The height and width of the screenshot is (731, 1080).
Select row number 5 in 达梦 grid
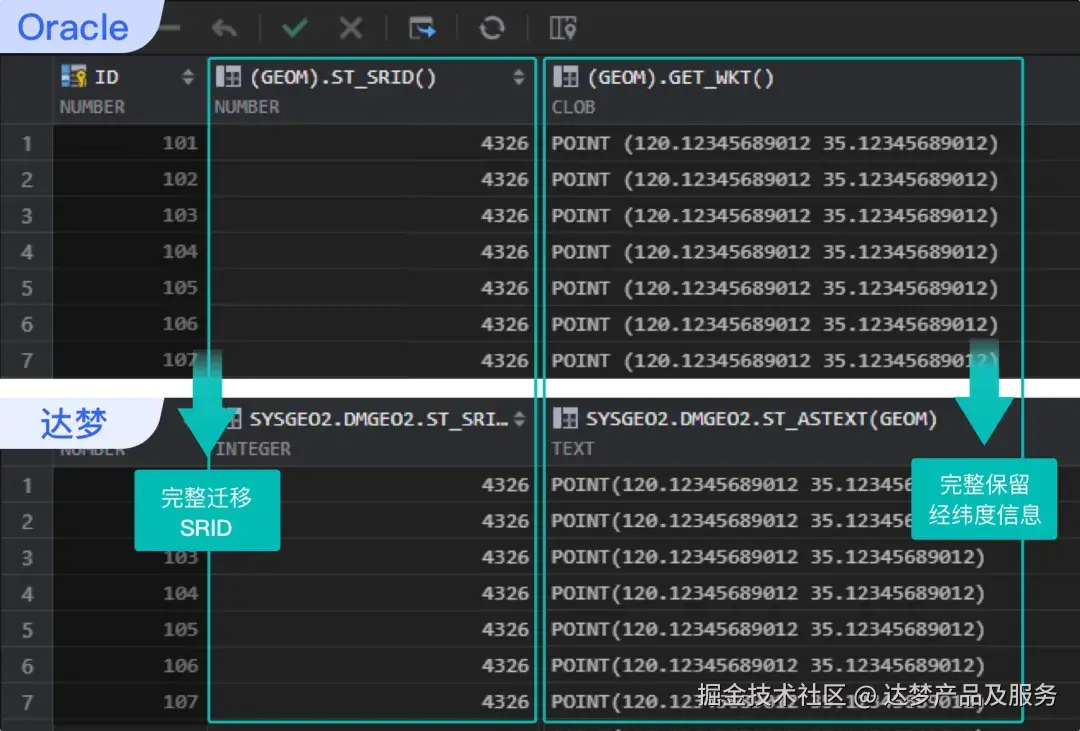(x=27, y=630)
